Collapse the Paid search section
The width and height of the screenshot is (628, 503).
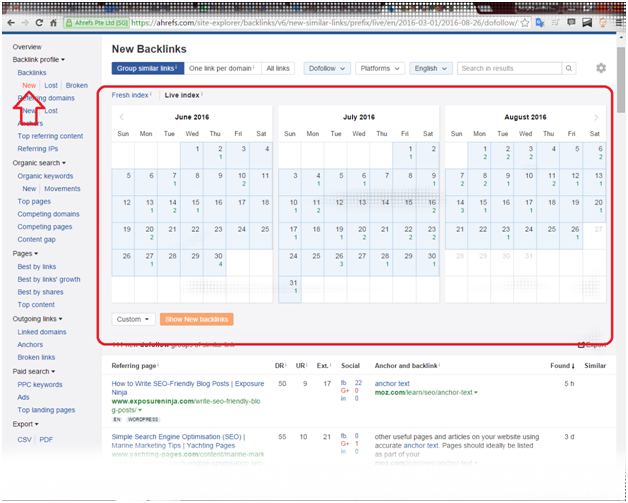(34, 371)
